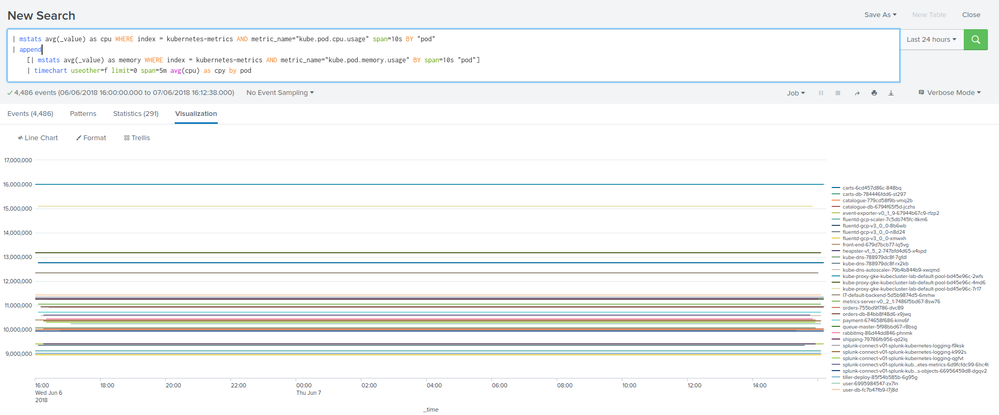This screenshot has height=415, width=999.
Task: Click the 16,000,000 y-axis label
Action: click(18, 184)
